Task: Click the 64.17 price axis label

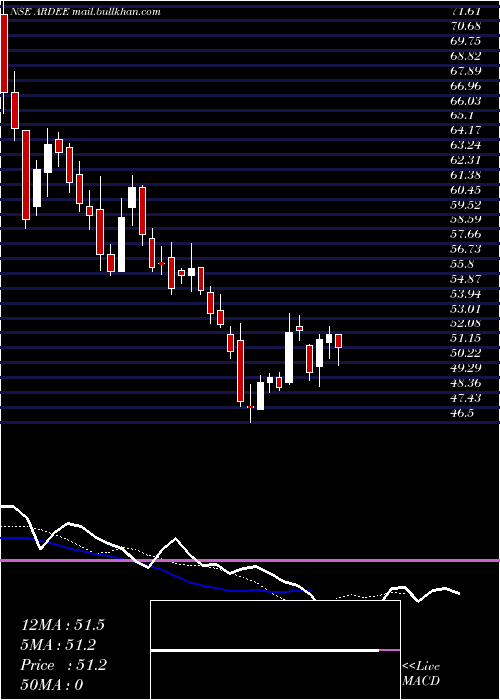Action: coord(466,130)
